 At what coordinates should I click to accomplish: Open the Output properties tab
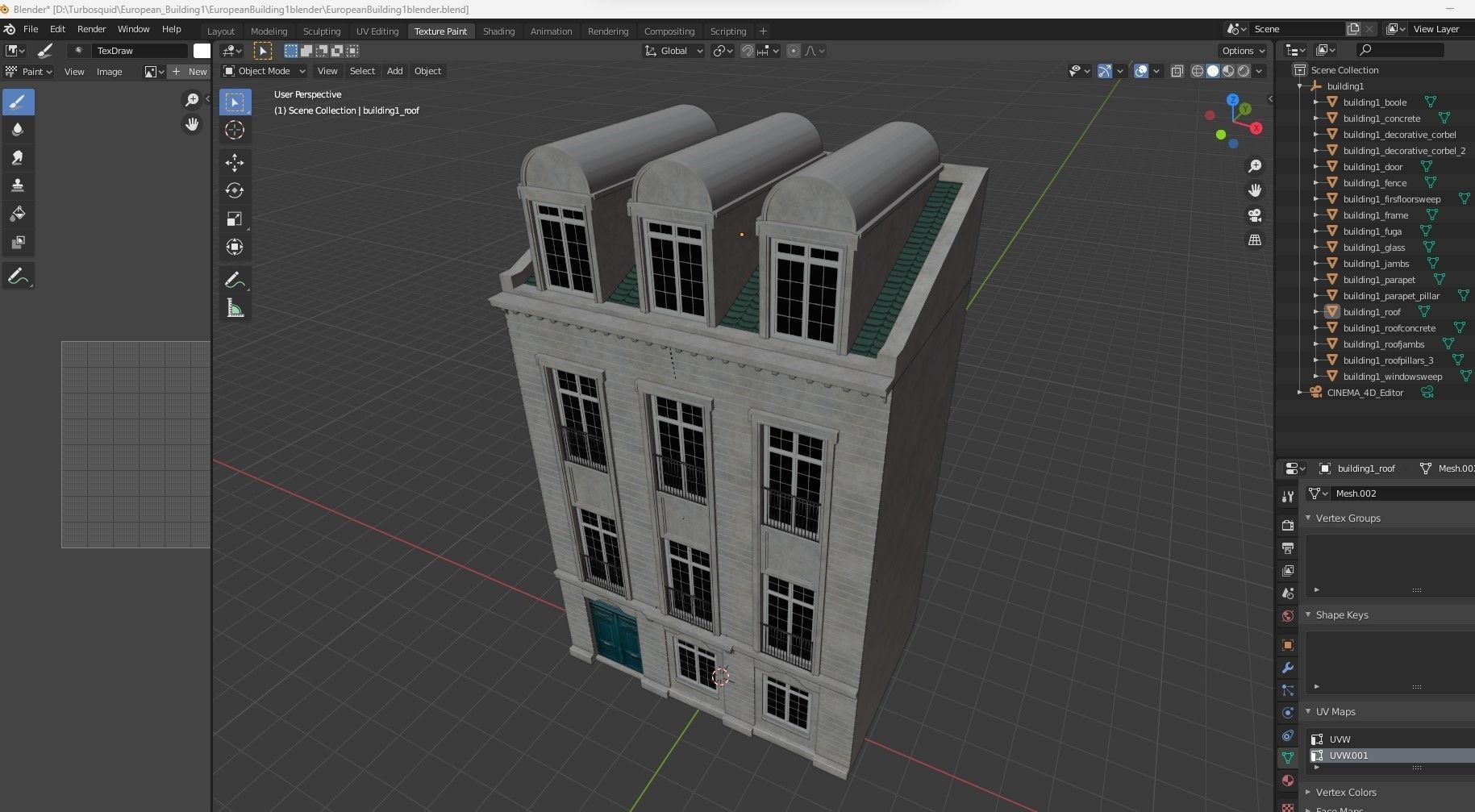tap(1288, 548)
